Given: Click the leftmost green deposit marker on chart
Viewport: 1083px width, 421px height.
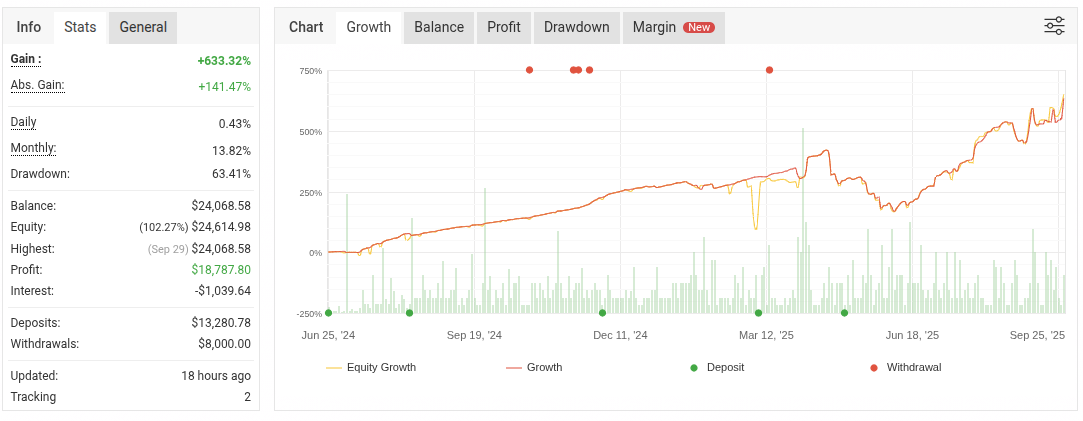Looking at the screenshot, I should click(328, 313).
